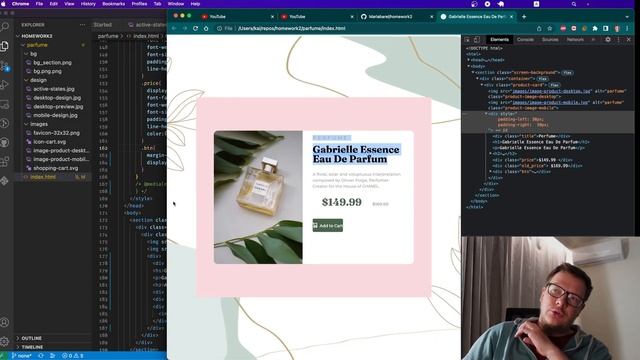The width and height of the screenshot is (640, 360).
Task: Open active-states.jpg file
Action: [54, 89]
